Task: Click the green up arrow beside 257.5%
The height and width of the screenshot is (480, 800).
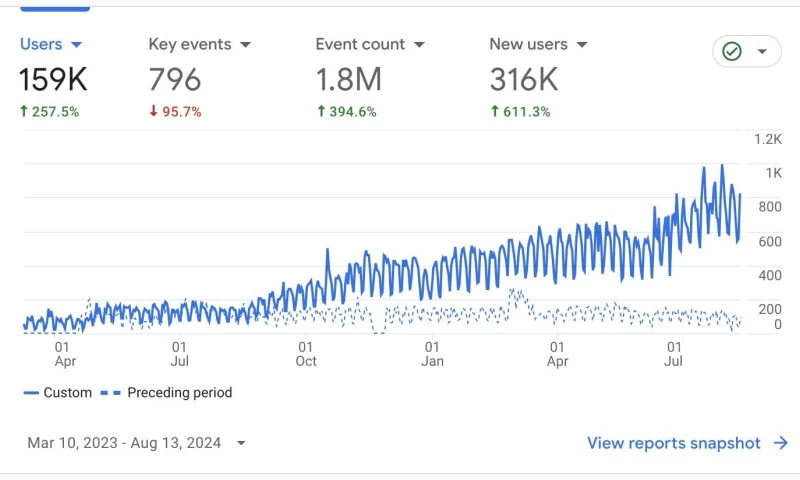Action: [x=24, y=112]
